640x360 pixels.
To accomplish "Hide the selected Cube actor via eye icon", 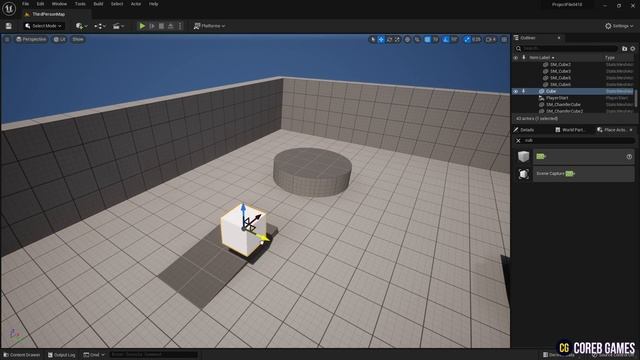I will [x=516, y=91].
